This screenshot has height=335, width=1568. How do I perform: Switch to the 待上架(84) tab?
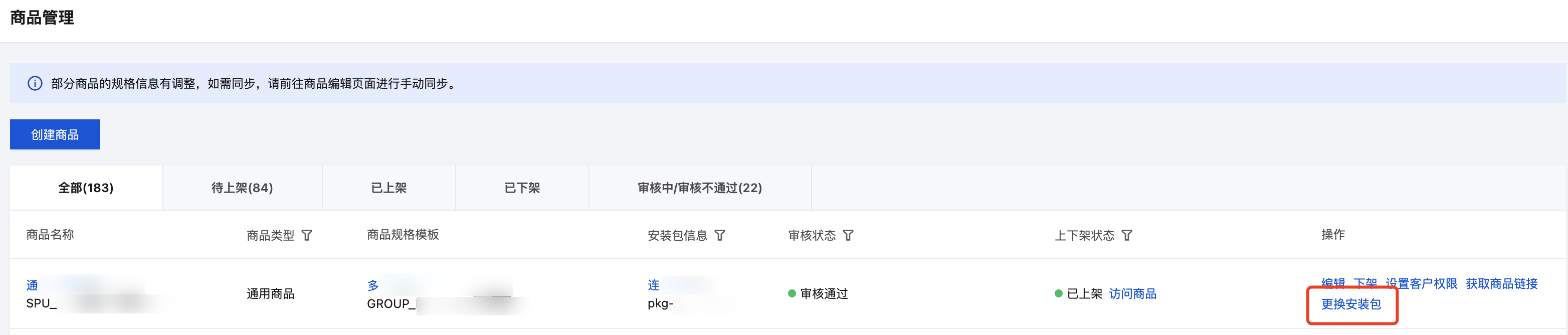tap(242, 188)
